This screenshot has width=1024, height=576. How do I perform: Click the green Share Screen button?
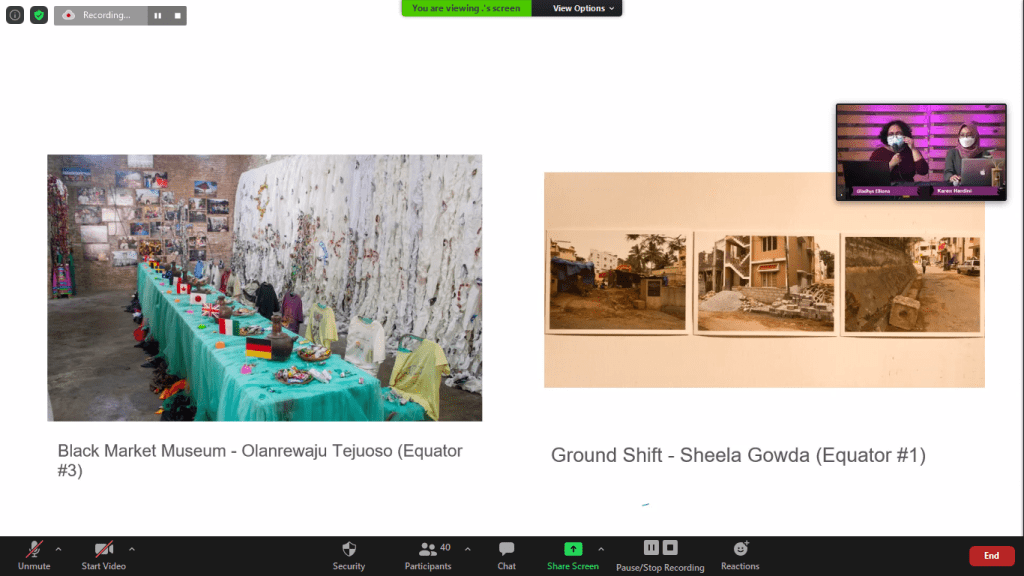coord(573,556)
